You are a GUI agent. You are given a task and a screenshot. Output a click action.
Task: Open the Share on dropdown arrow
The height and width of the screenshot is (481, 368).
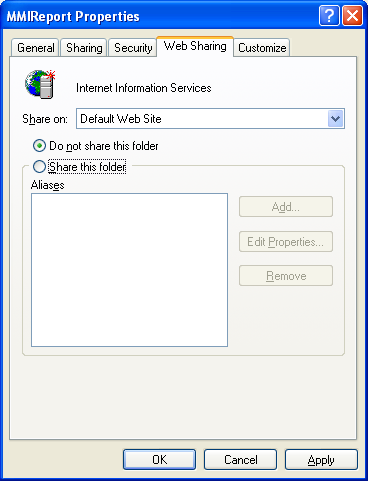point(335,119)
